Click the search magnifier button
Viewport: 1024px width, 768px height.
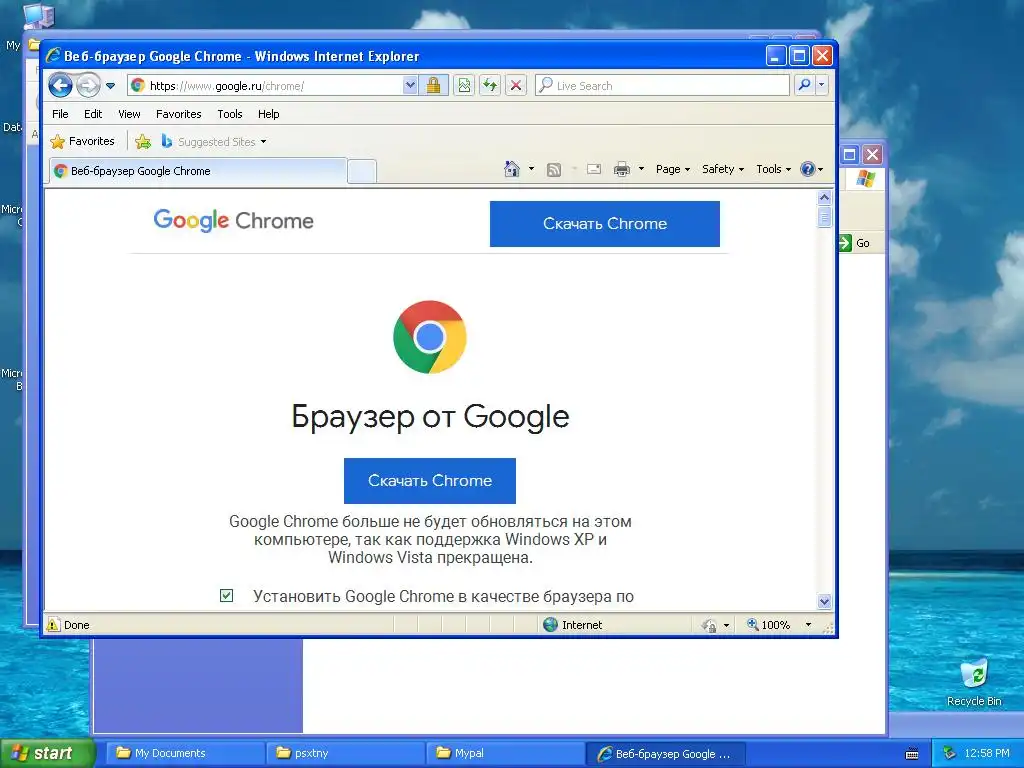click(x=805, y=86)
